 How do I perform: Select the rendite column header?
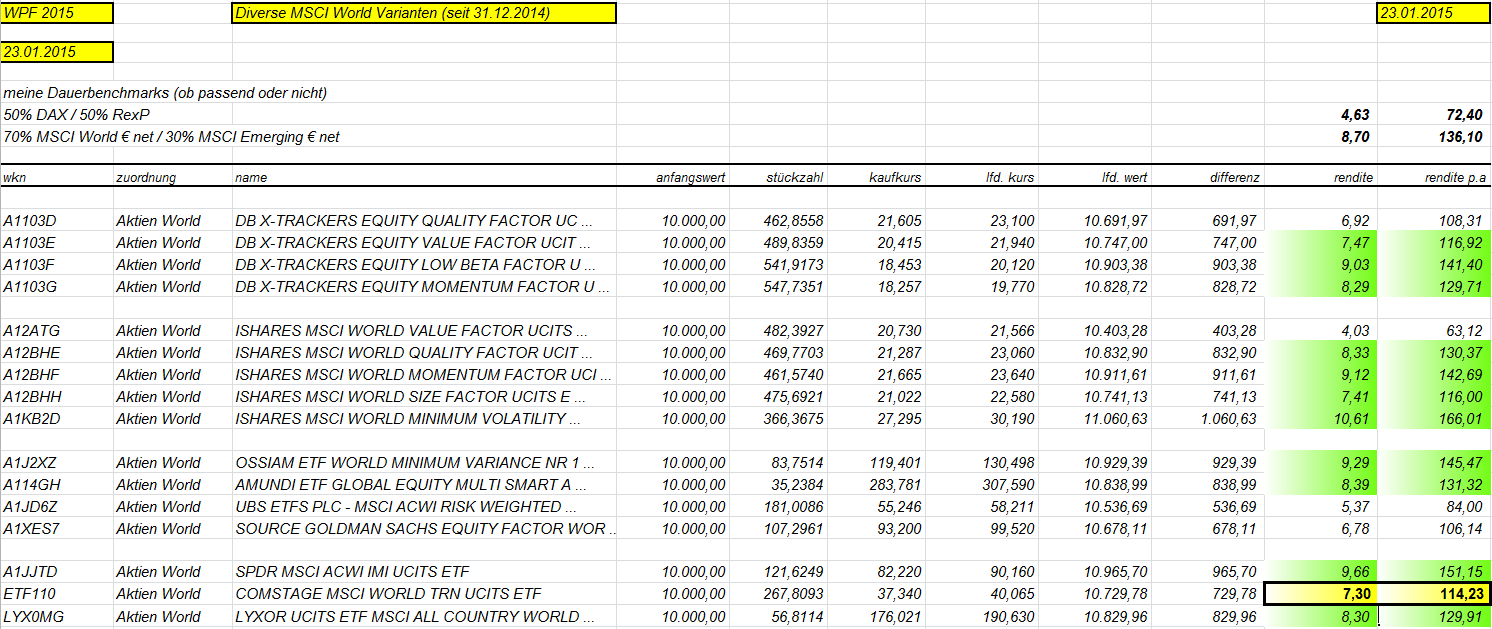pyautogui.click(x=1355, y=177)
